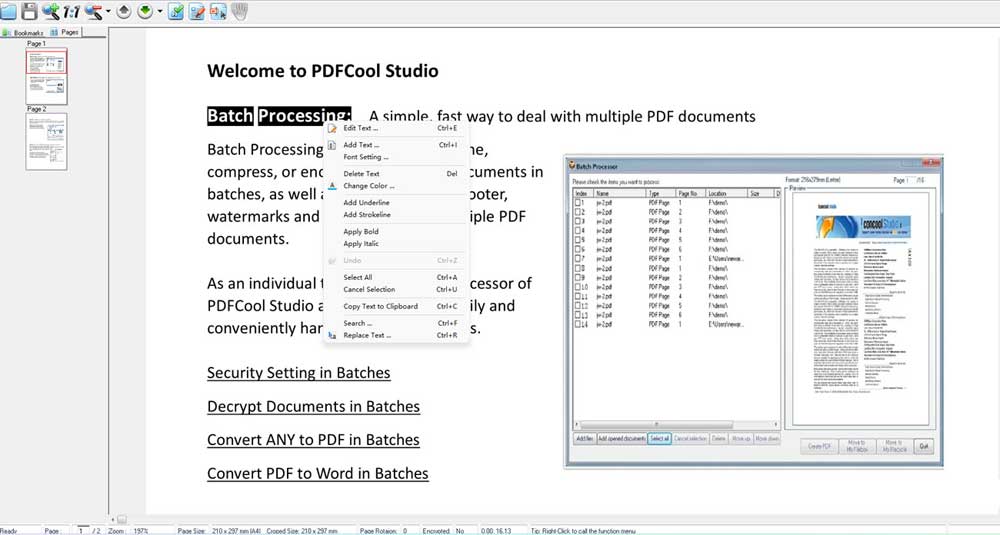This screenshot has height=535, width=1000.
Task: Tick the row 14 checkbox in Batch Processor list
Action: tap(579, 325)
